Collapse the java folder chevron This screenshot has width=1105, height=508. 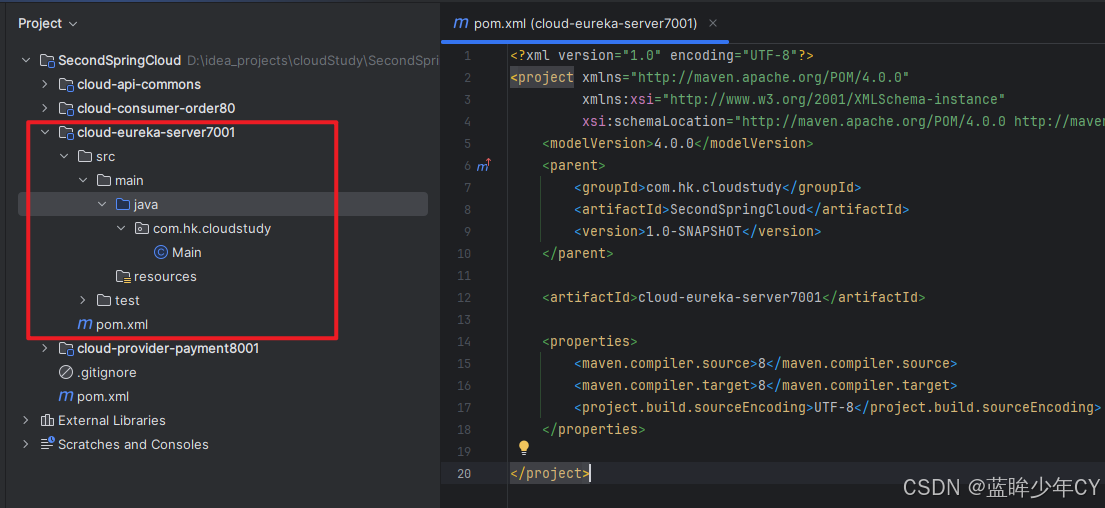(102, 204)
